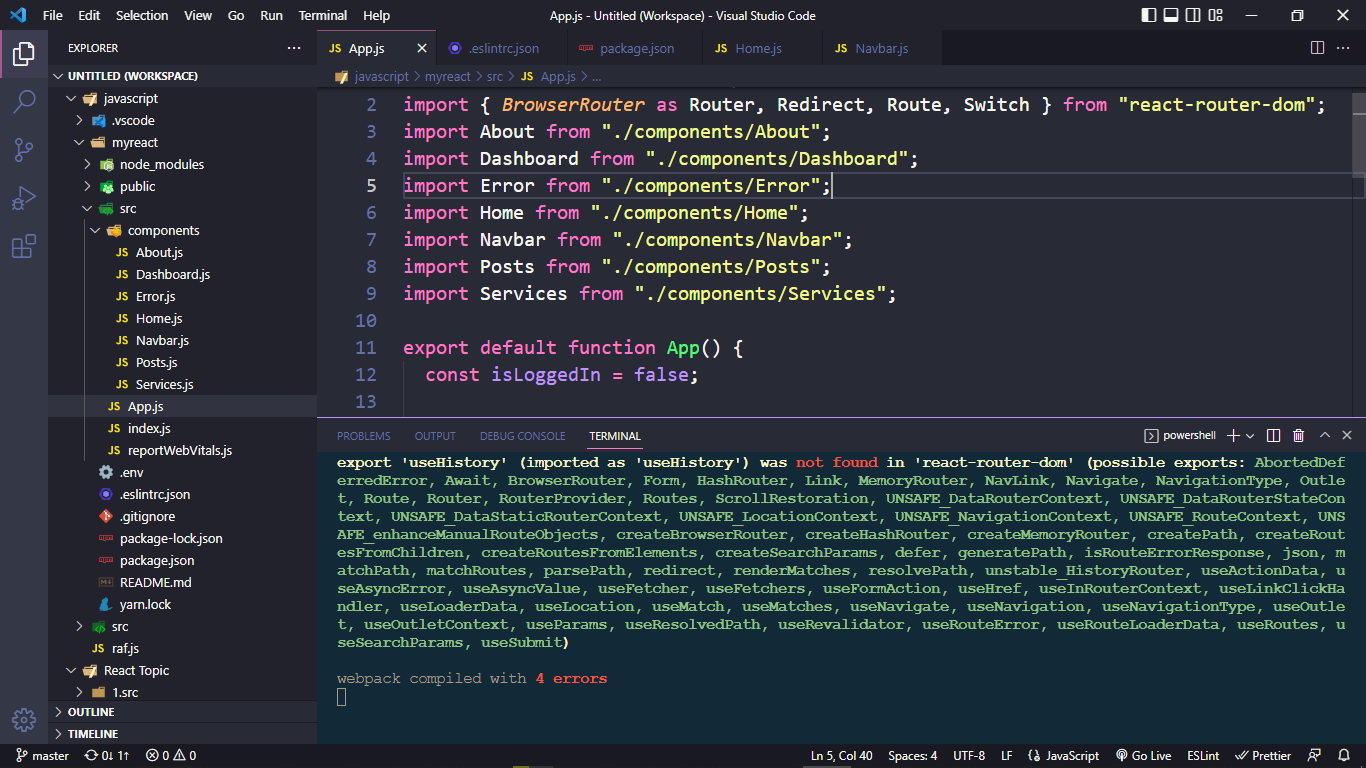Open the Run and Debug view
The image size is (1366, 768).
click(x=24, y=198)
